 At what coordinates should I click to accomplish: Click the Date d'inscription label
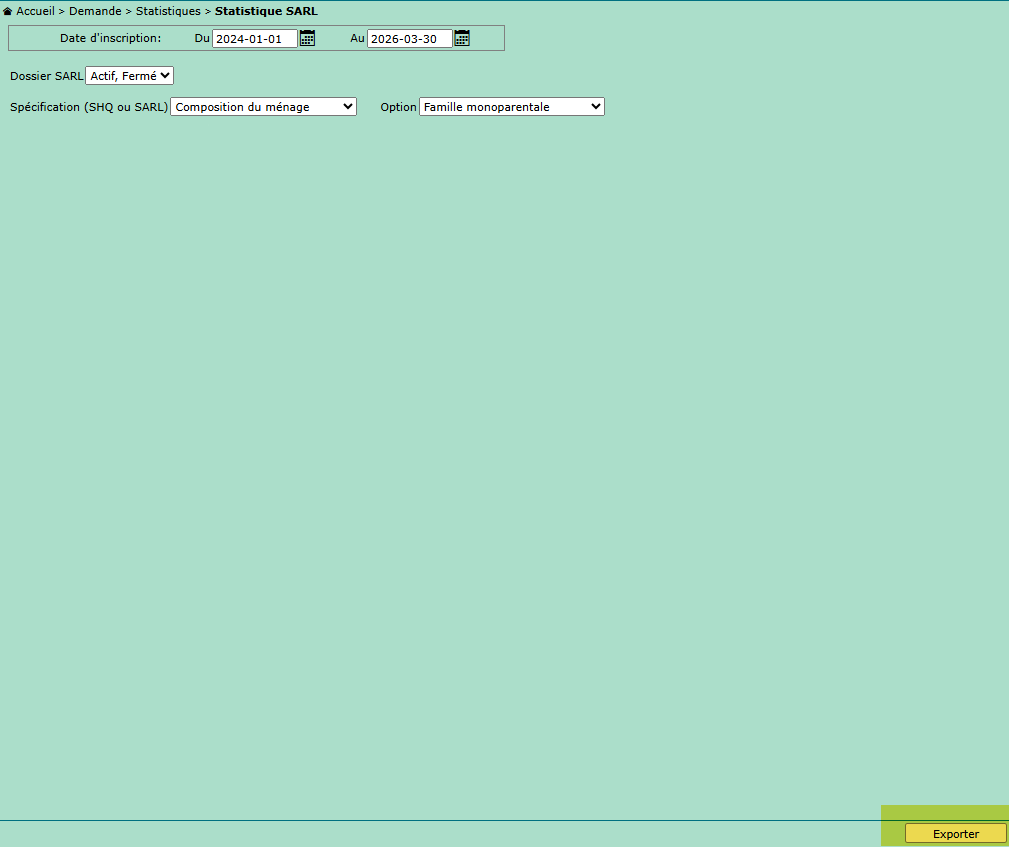(x=110, y=38)
